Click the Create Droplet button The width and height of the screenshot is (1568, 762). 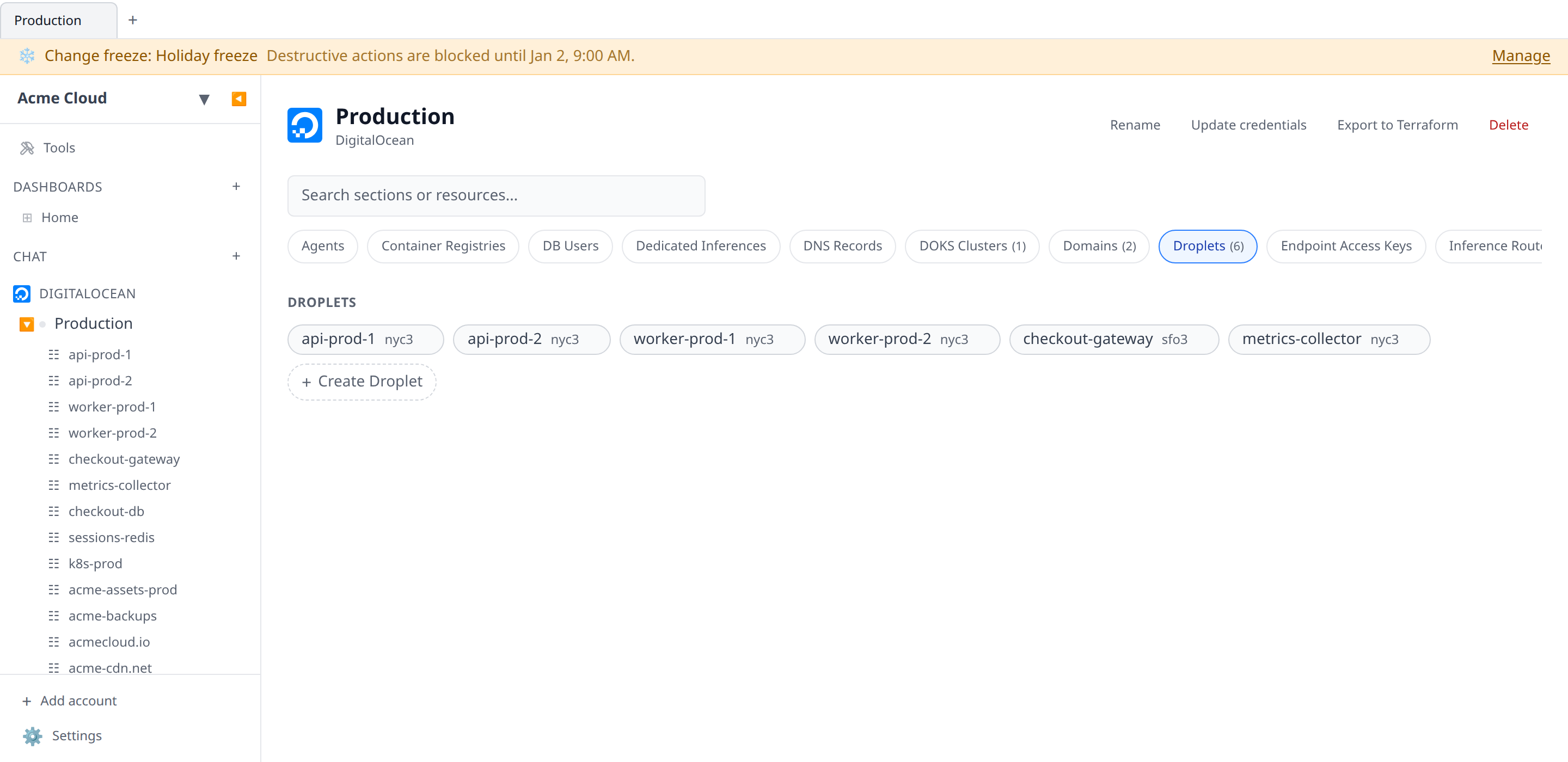click(362, 382)
